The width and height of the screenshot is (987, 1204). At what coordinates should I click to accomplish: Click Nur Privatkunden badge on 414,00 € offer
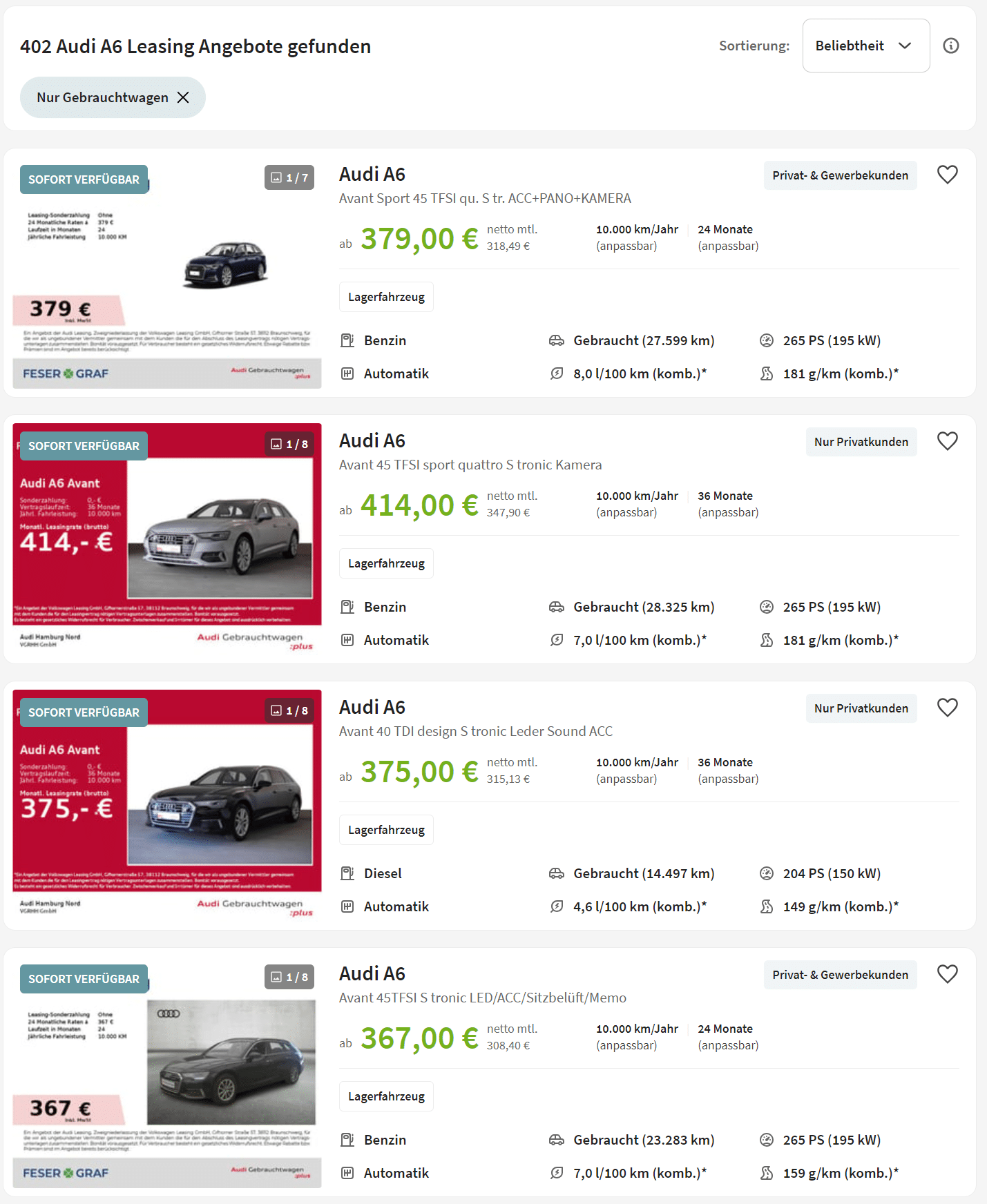click(x=861, y=442)
